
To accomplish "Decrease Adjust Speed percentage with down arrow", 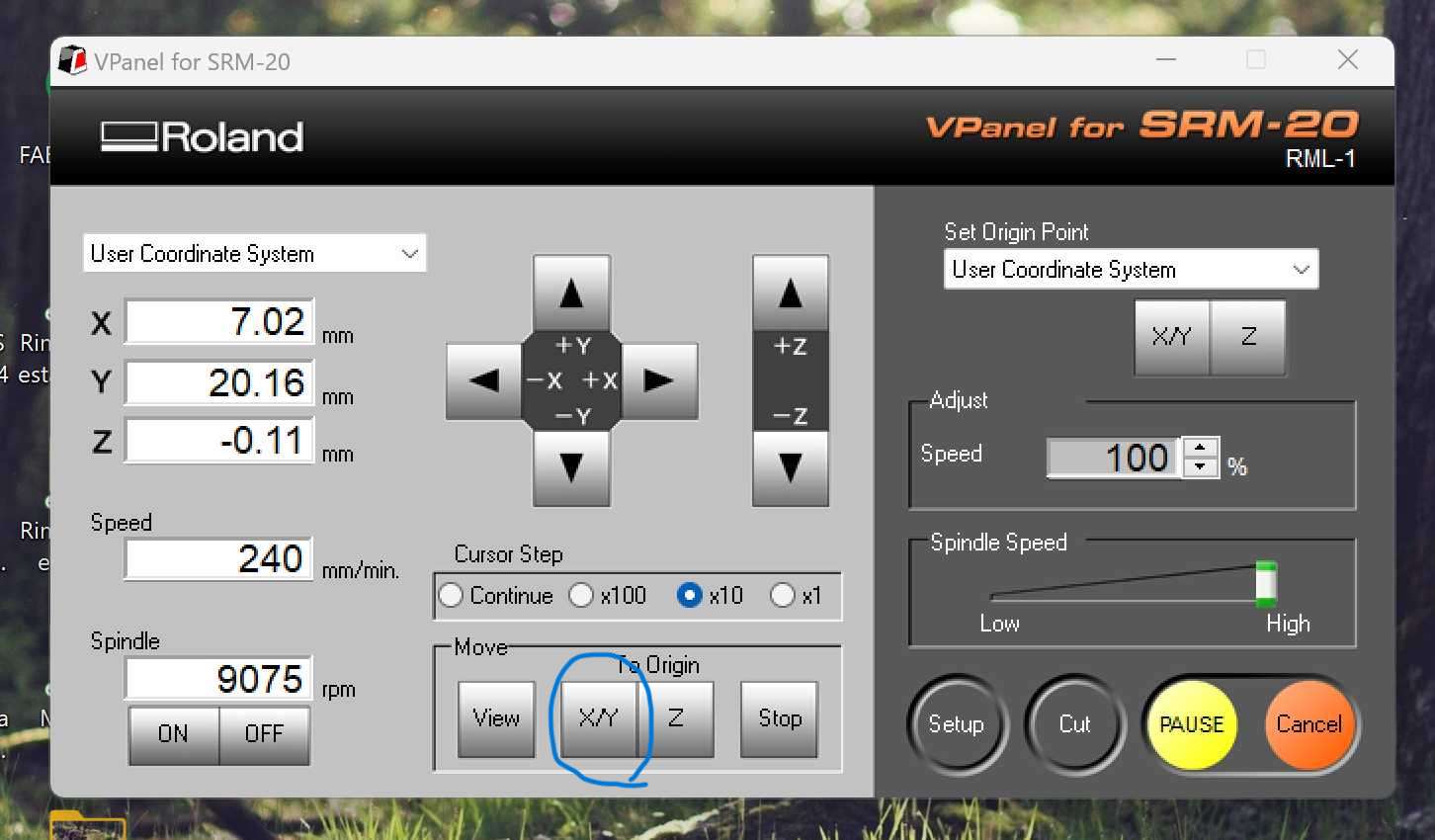I will coord(1200,466).
